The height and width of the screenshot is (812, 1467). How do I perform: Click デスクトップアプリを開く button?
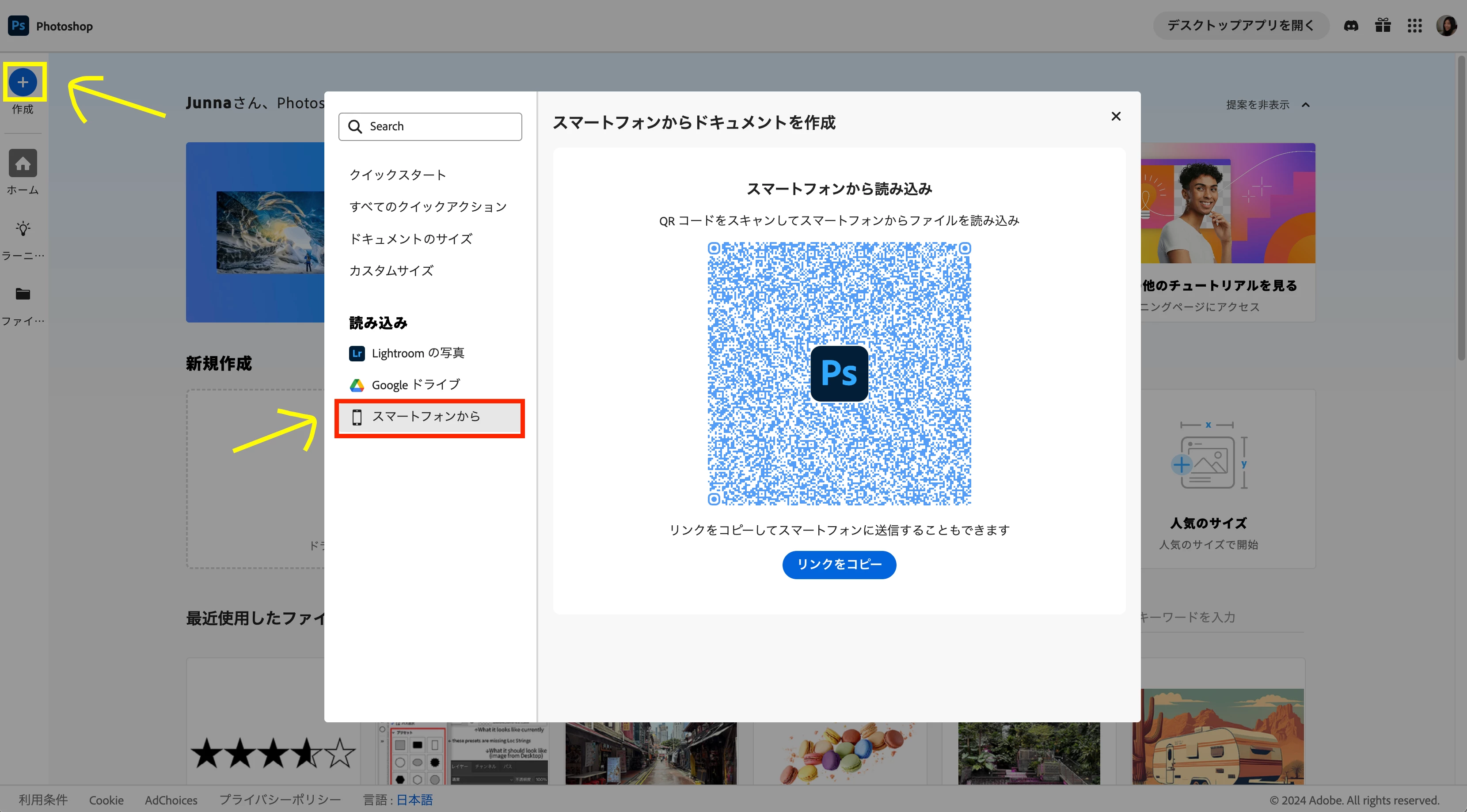1240,26
